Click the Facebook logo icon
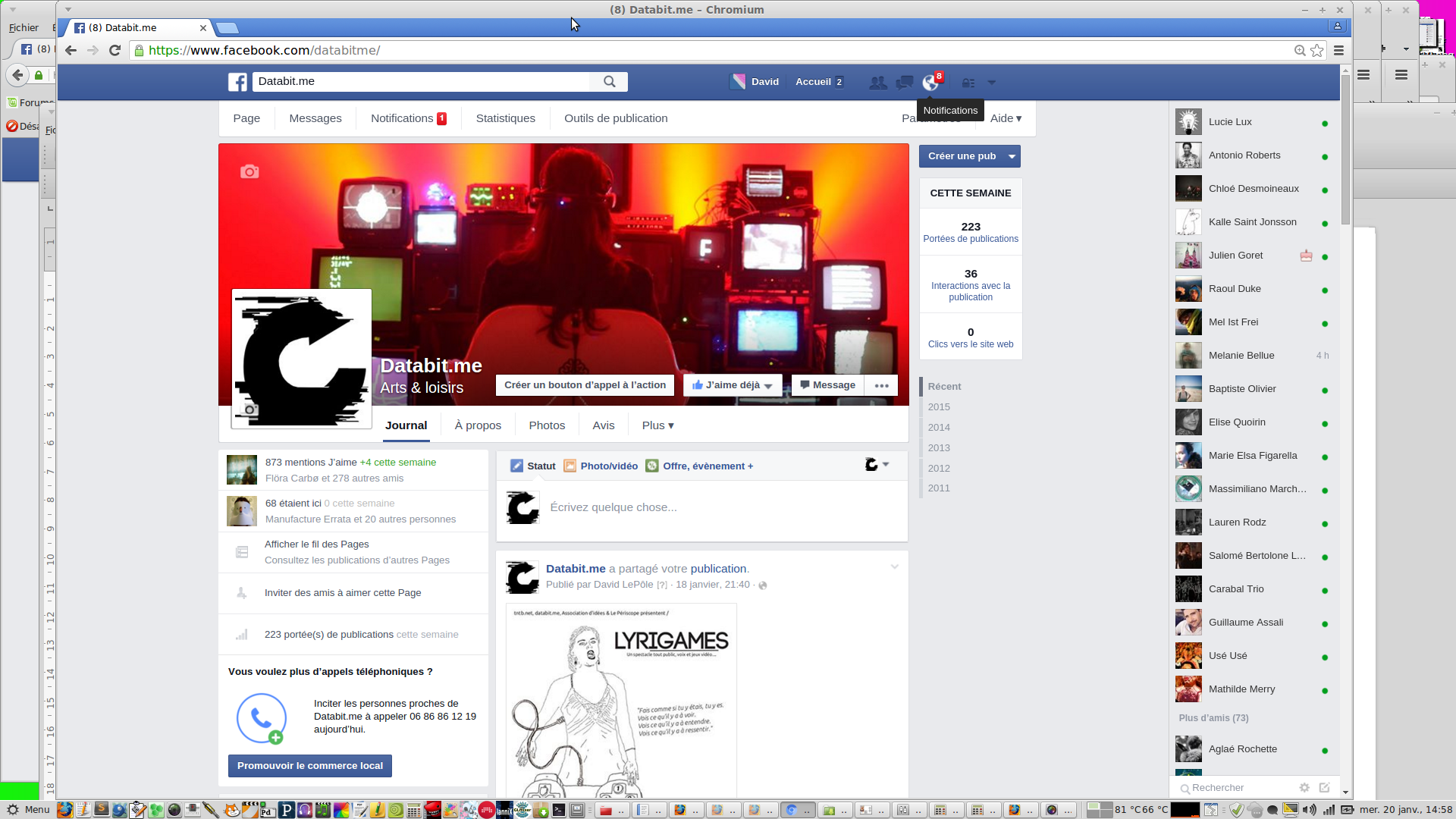The image size is (1456, 819). click(x=237, y=82)
